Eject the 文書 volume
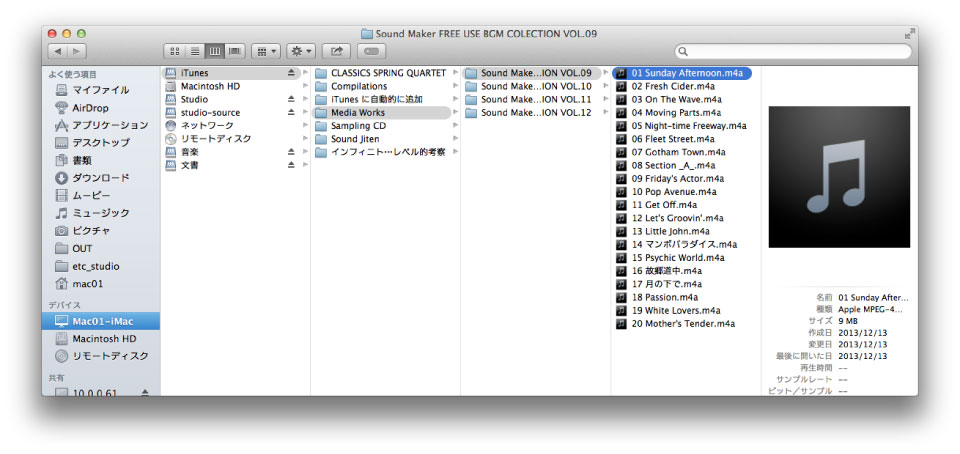The width and height of the screenshot is (960, 454). point(291,165)
